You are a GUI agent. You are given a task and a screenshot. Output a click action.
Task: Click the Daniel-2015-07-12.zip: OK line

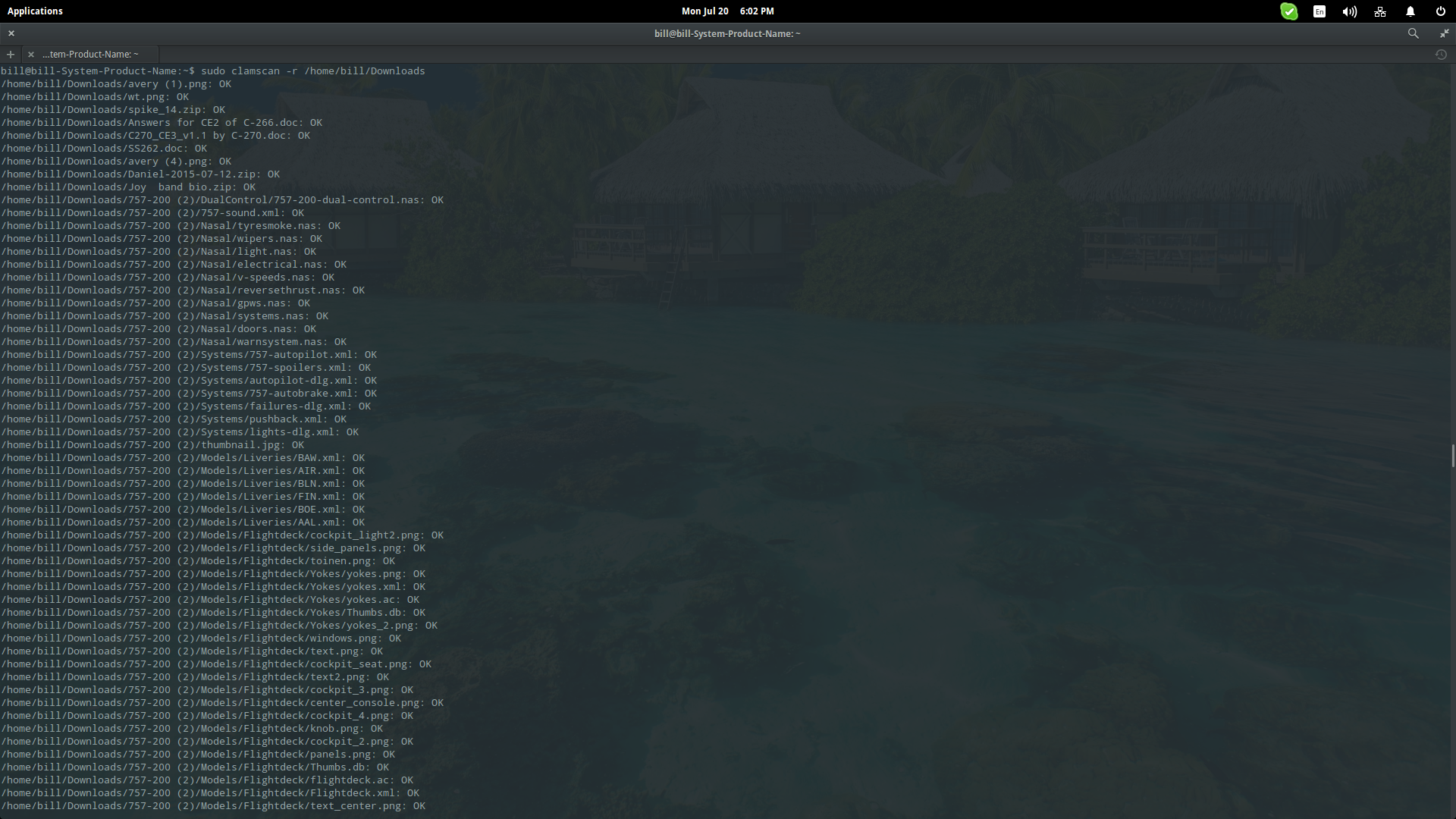point(140,174)
